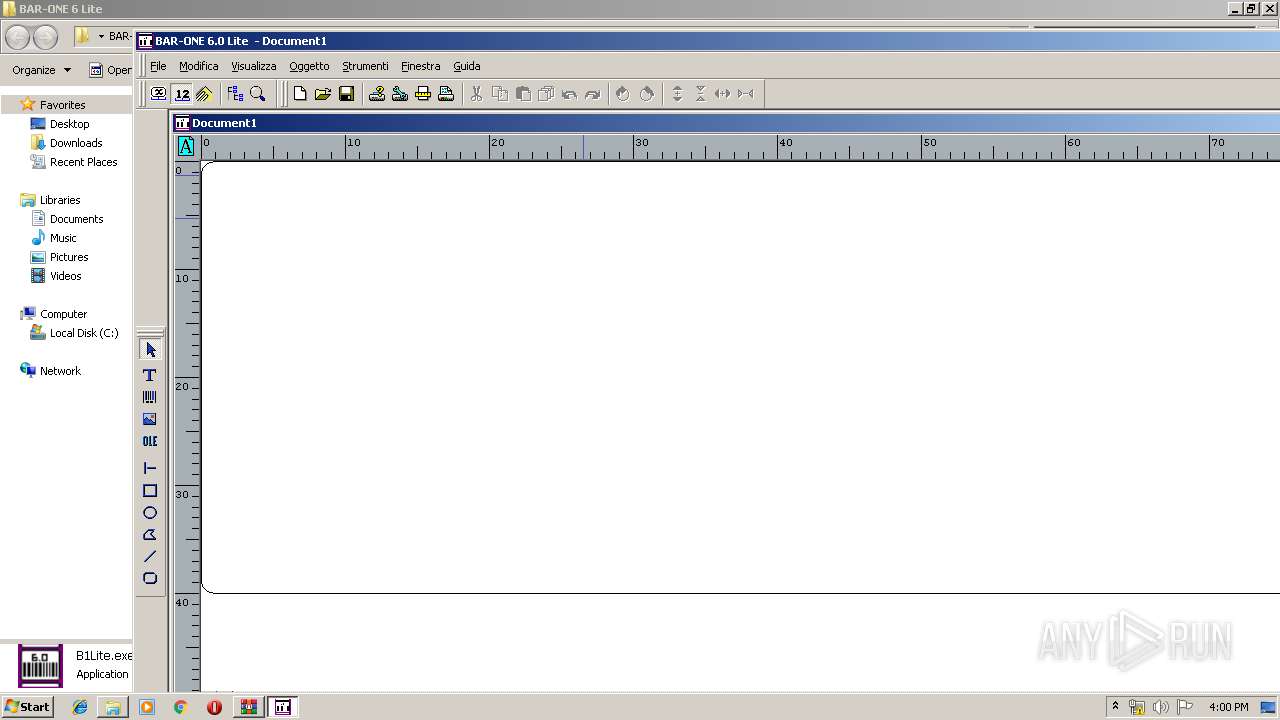Click the Copy toolbar icon
1280x720 pixels.
(500, 94)
